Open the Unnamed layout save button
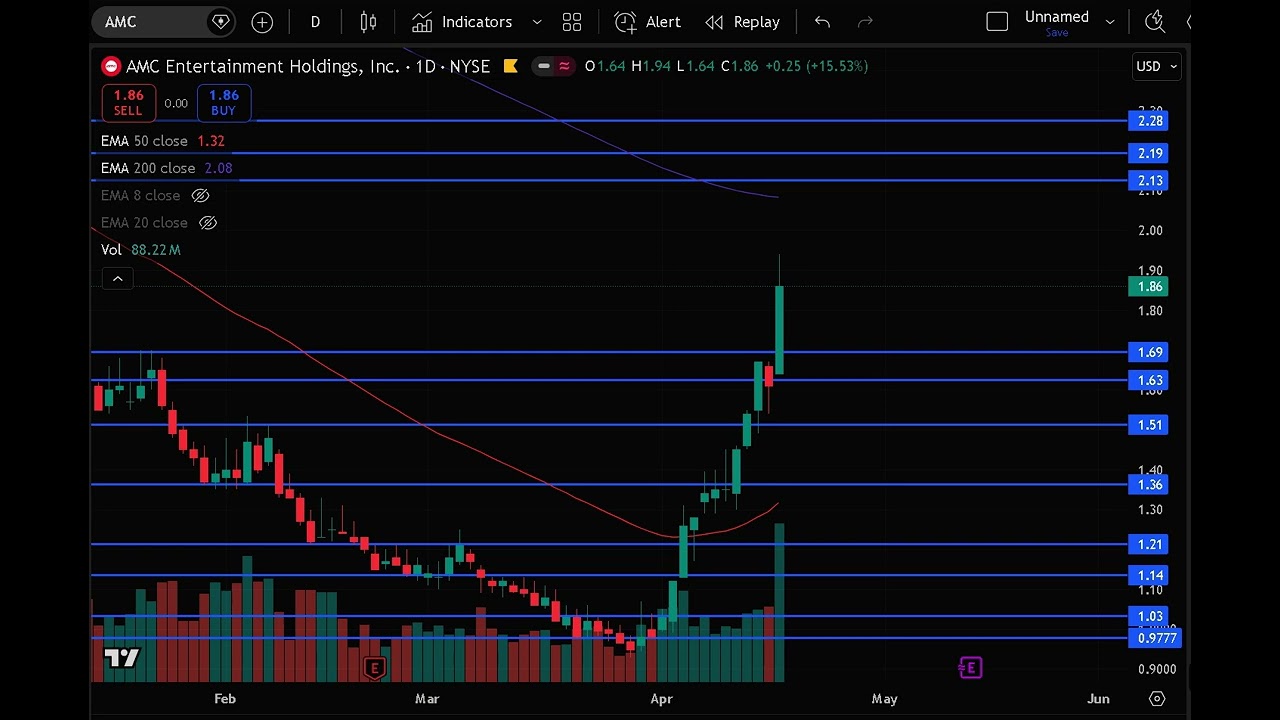 click(x=1057, y=22)
